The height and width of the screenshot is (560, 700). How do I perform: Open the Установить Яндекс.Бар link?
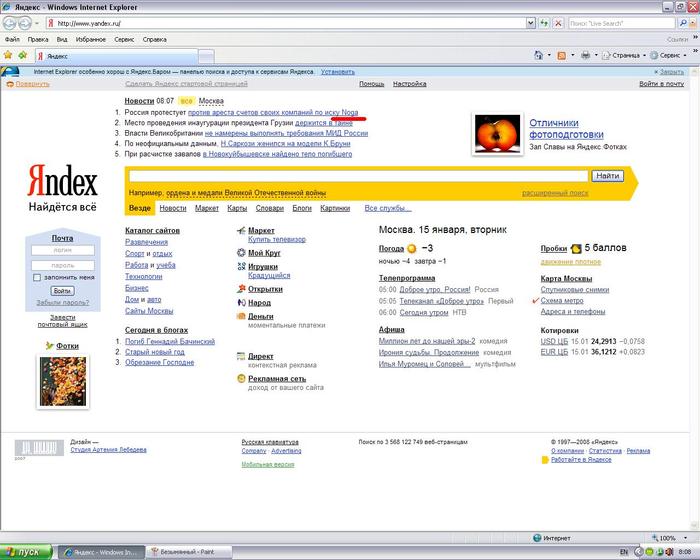[x=338, y=71]
